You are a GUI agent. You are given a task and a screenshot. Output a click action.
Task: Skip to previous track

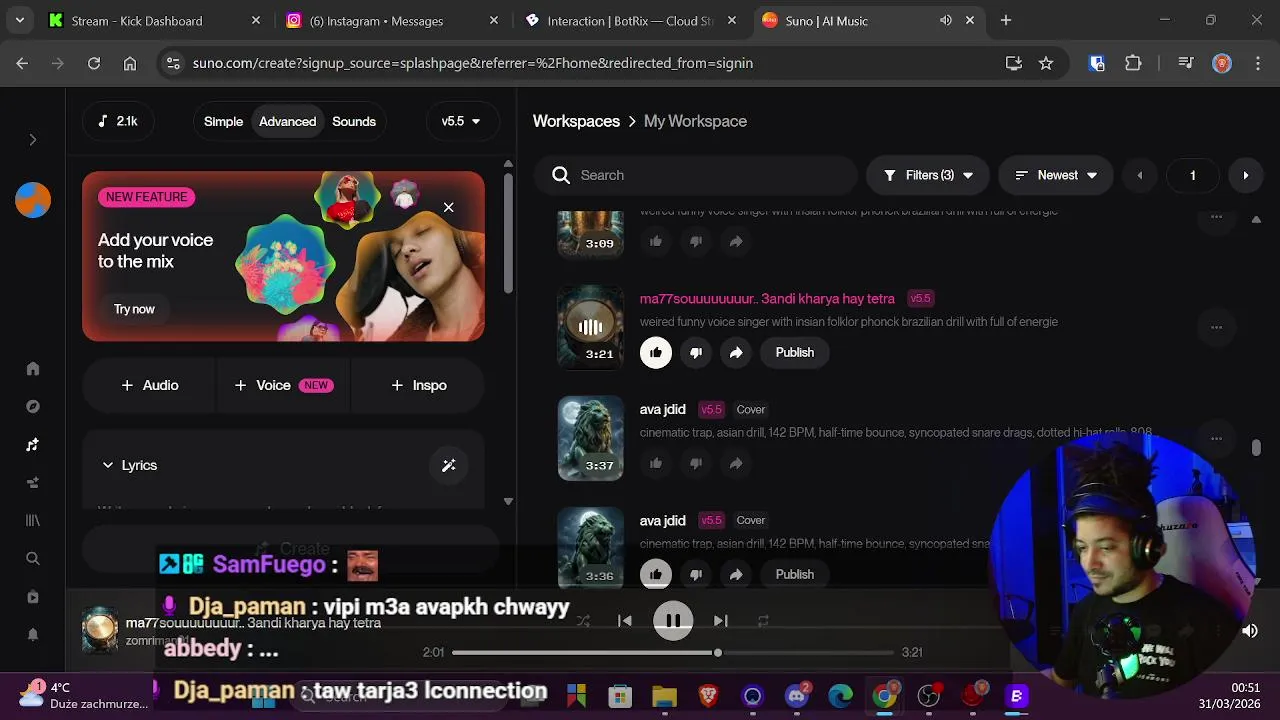(625, 621)
